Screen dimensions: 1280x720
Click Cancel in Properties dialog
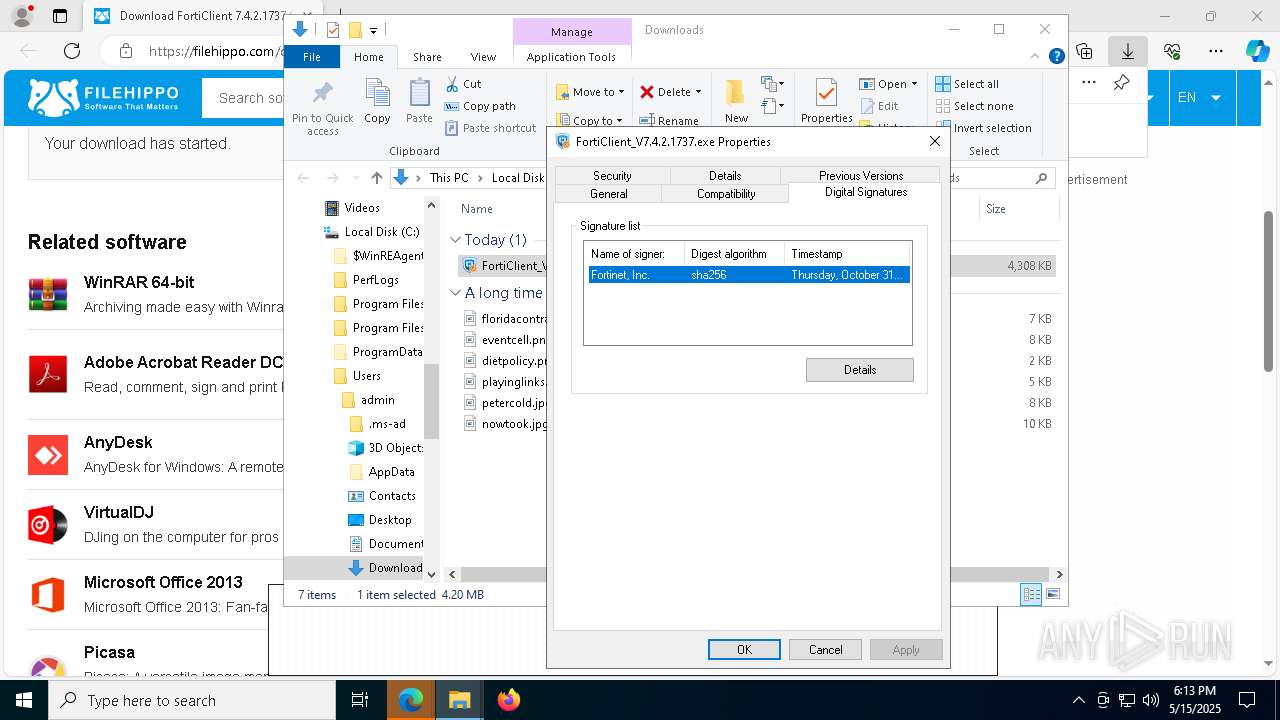(x=825, y=650)
